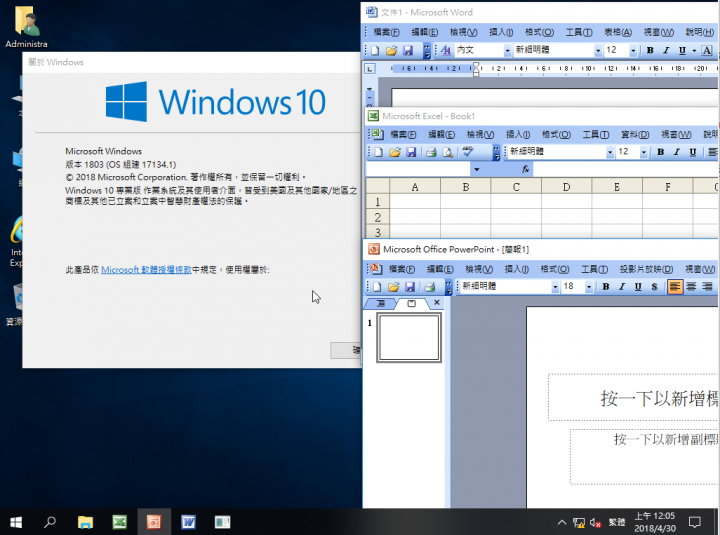Click the PowerPoint document icon beside the 檔案 menu

376,269
